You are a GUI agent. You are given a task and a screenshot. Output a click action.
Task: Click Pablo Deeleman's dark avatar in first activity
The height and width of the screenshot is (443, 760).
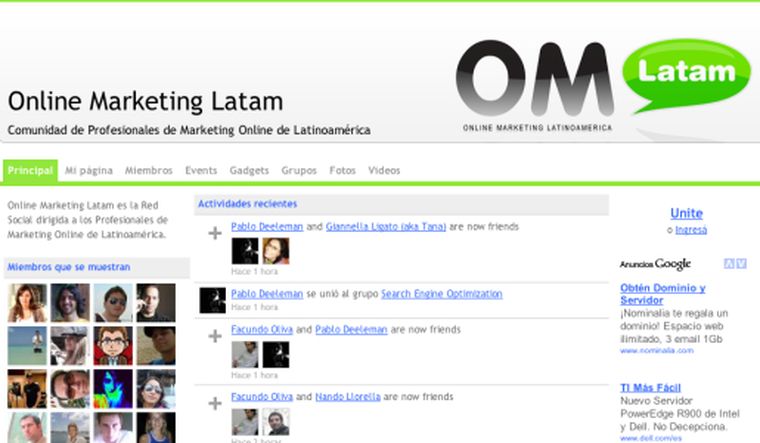245,251
